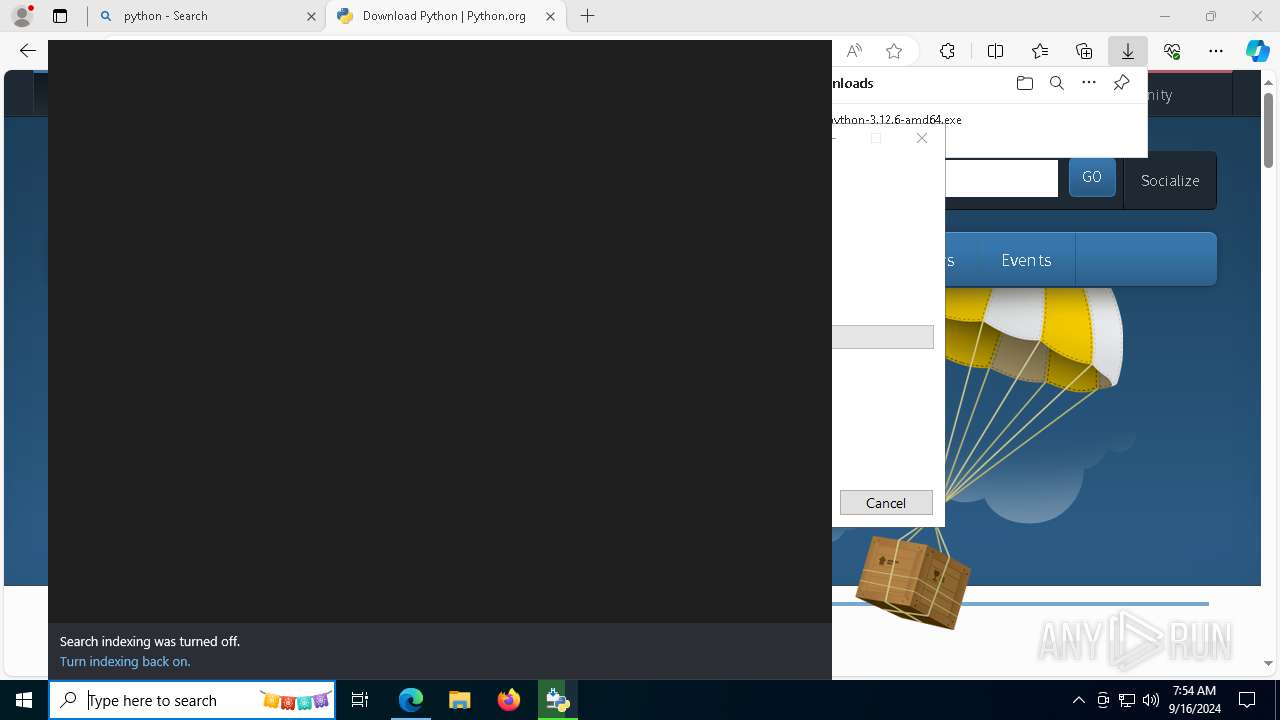Open more options in the Downloads panel
Viewport: 1280px width, 720px height.
[x=1089, y=83]
